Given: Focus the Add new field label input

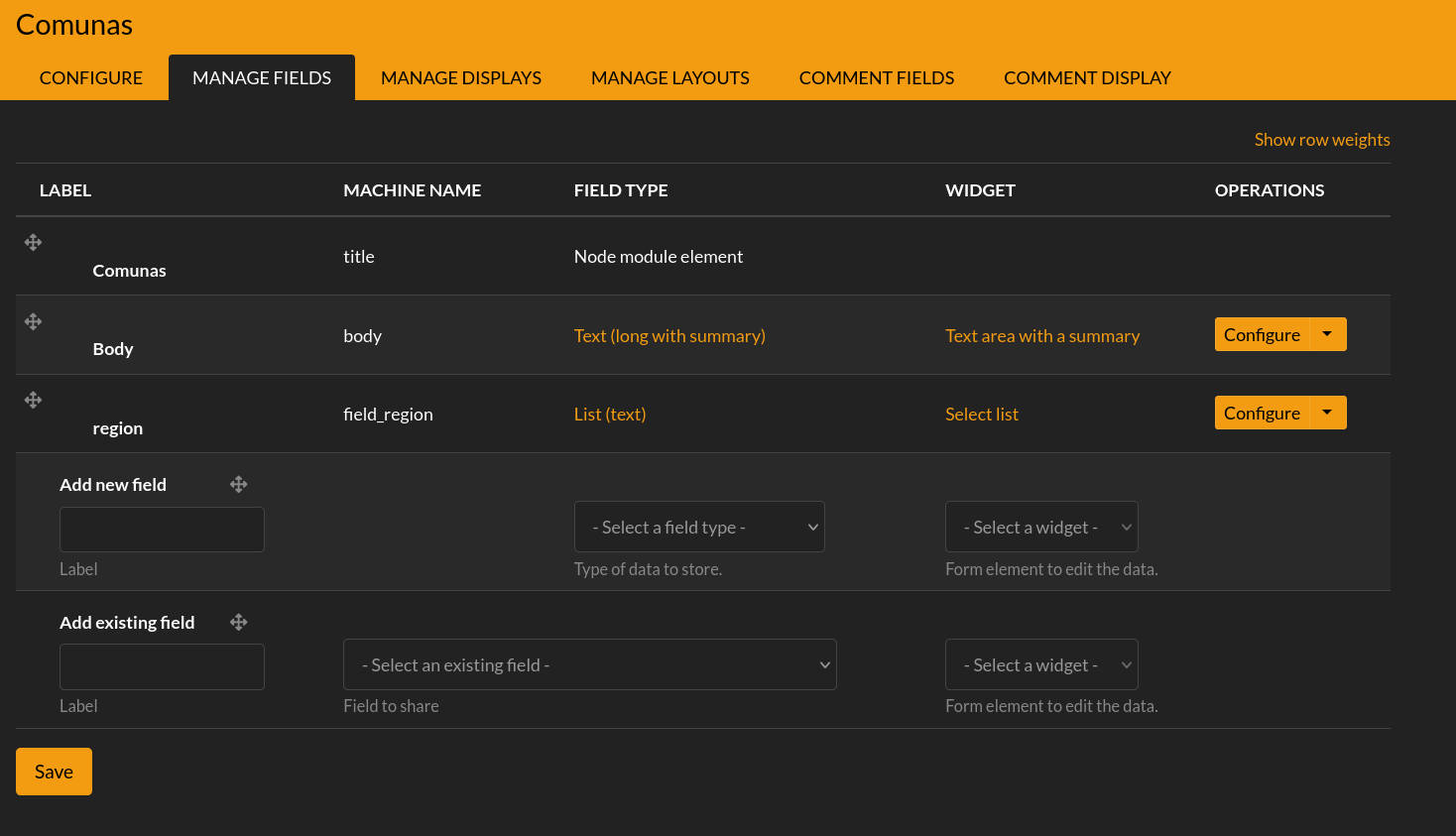Looking at the screenshot, I should (x=162, y=530).
